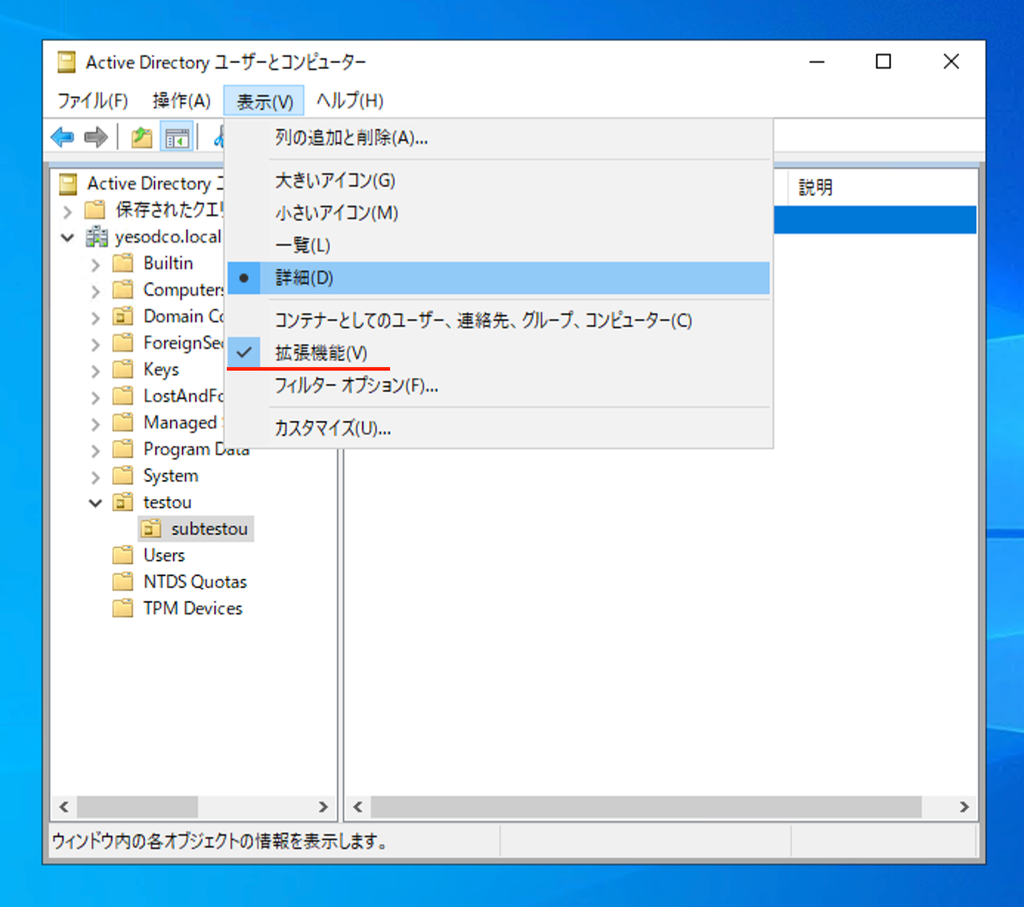This screenshot has height=907, width=1024.
Task: Select 大きいアイコン(G) view
Action: [498, 180]
